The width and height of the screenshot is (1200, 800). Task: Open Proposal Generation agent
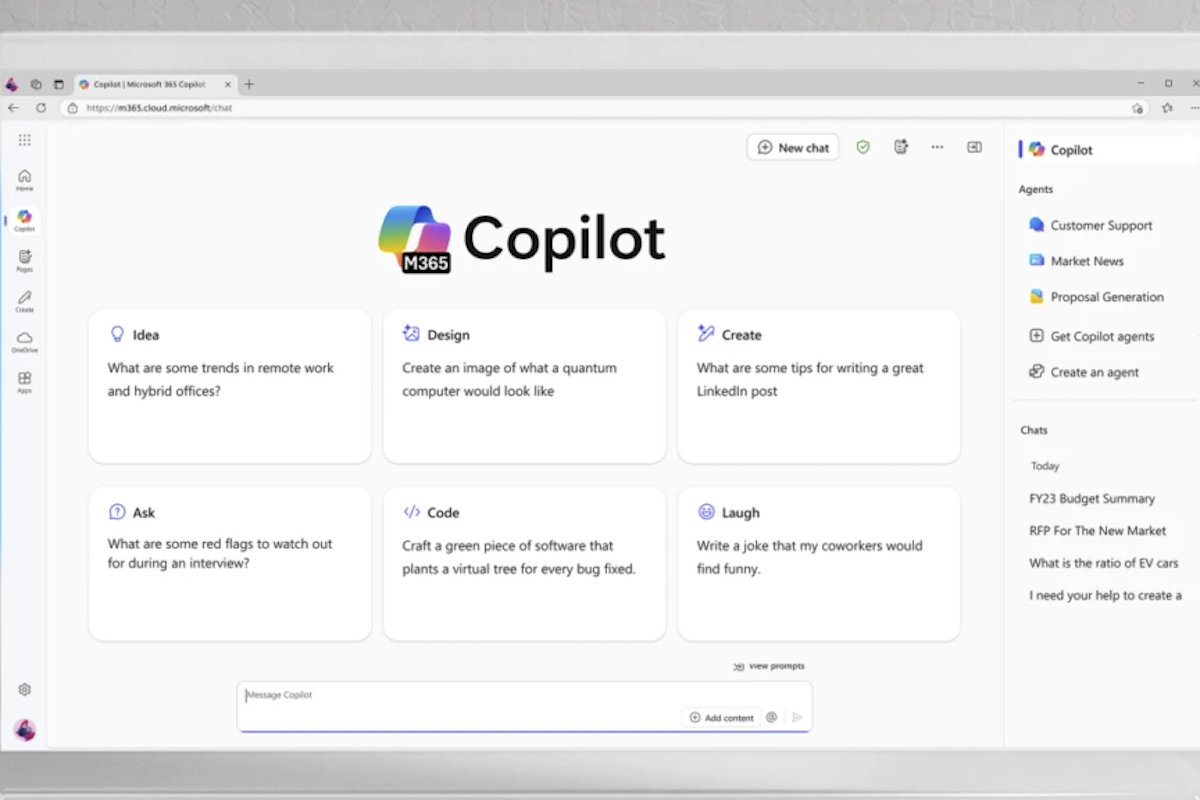(x=1096, y=297)
